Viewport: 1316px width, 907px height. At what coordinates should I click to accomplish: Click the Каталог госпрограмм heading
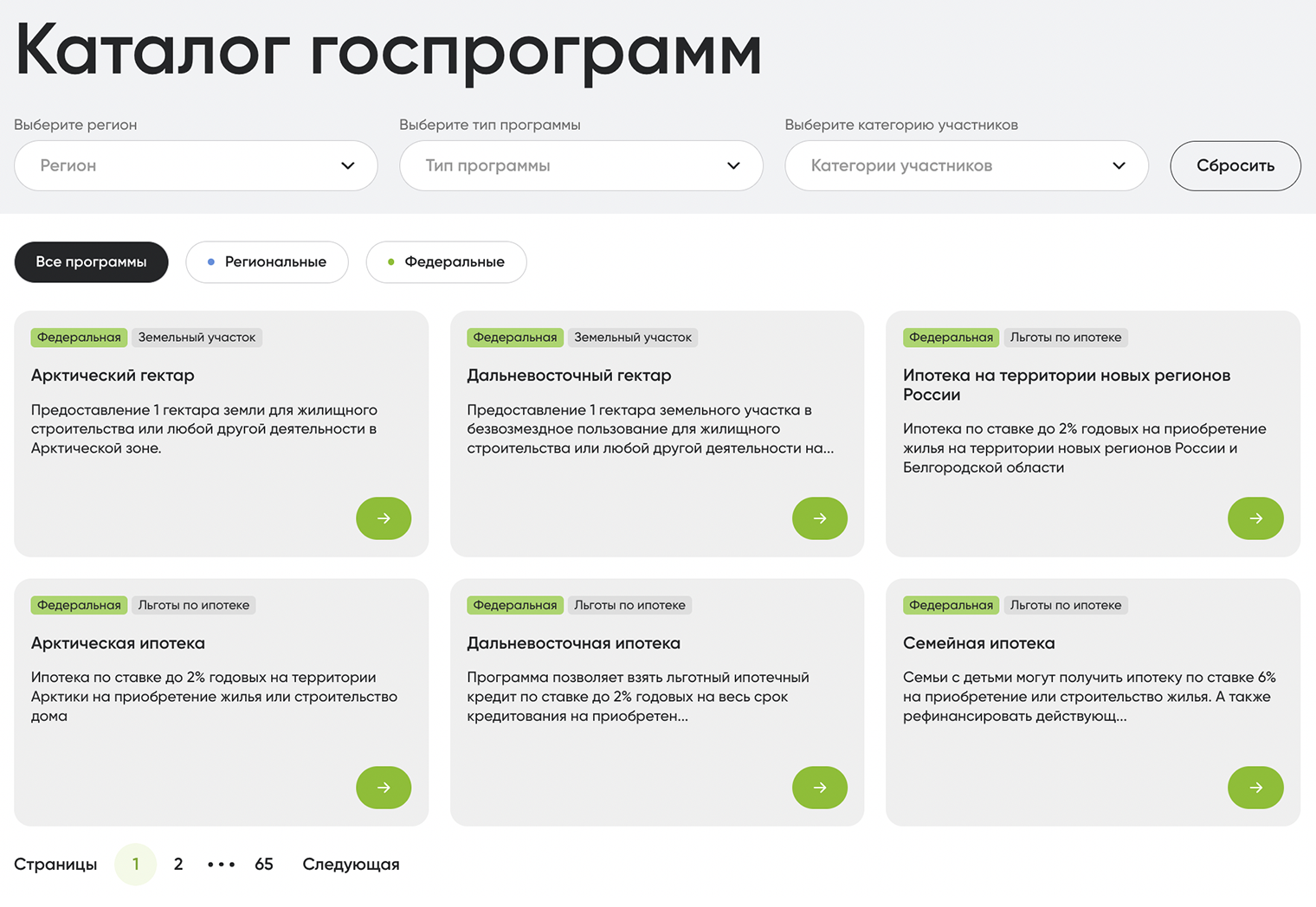[x=388, y=51]
